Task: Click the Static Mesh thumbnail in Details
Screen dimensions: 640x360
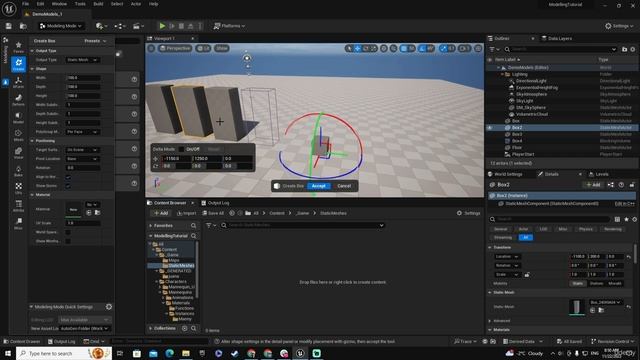Action: [x=576, y=307]
